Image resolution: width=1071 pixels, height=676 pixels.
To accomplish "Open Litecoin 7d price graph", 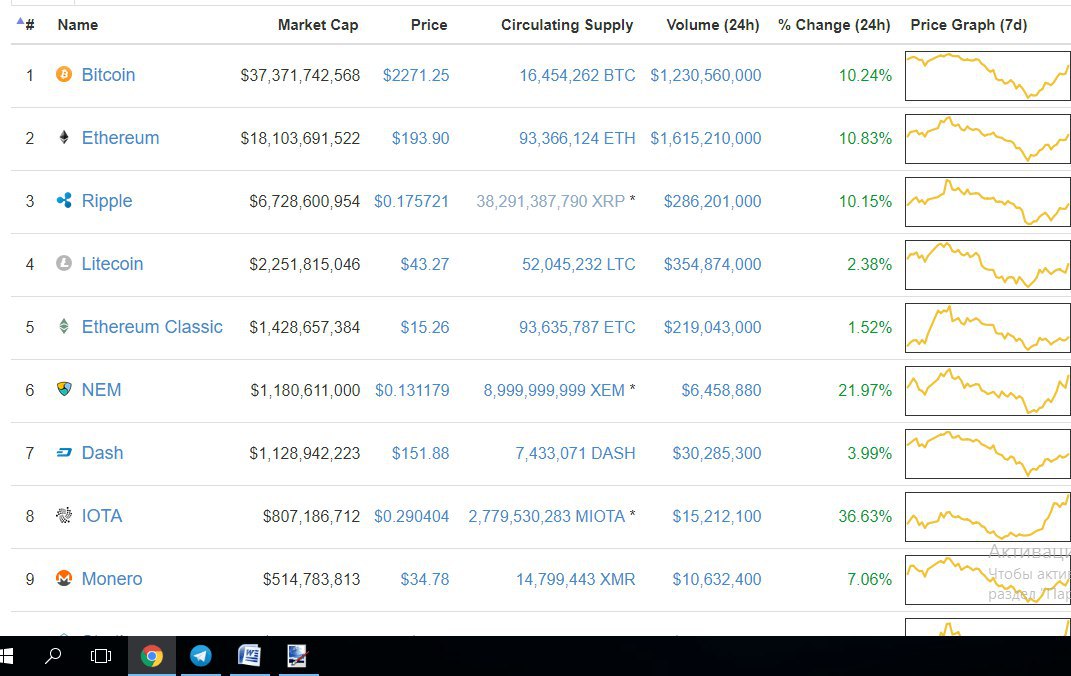I will [x=988, y=265].
